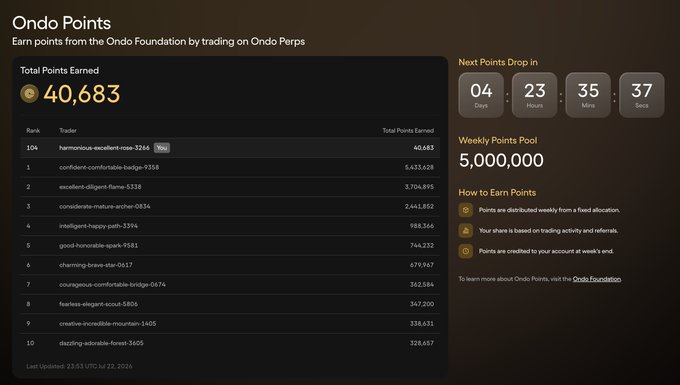This screenshot has height=385, width=680.
Task: Select trader considerate-mature-archer-0834
Action: coord(105,206)
